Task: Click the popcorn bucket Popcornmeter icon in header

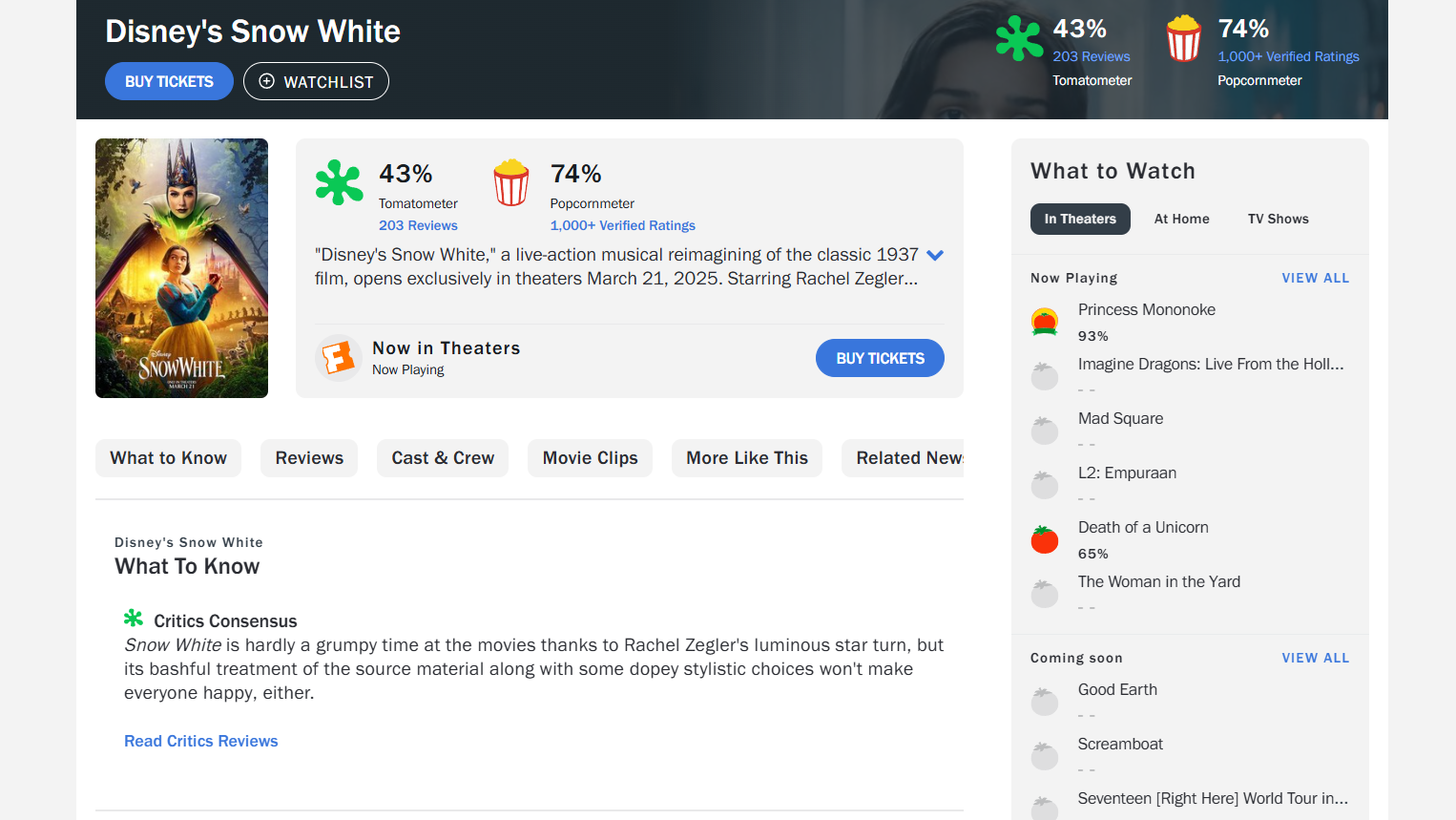Action: [1184, 38]
